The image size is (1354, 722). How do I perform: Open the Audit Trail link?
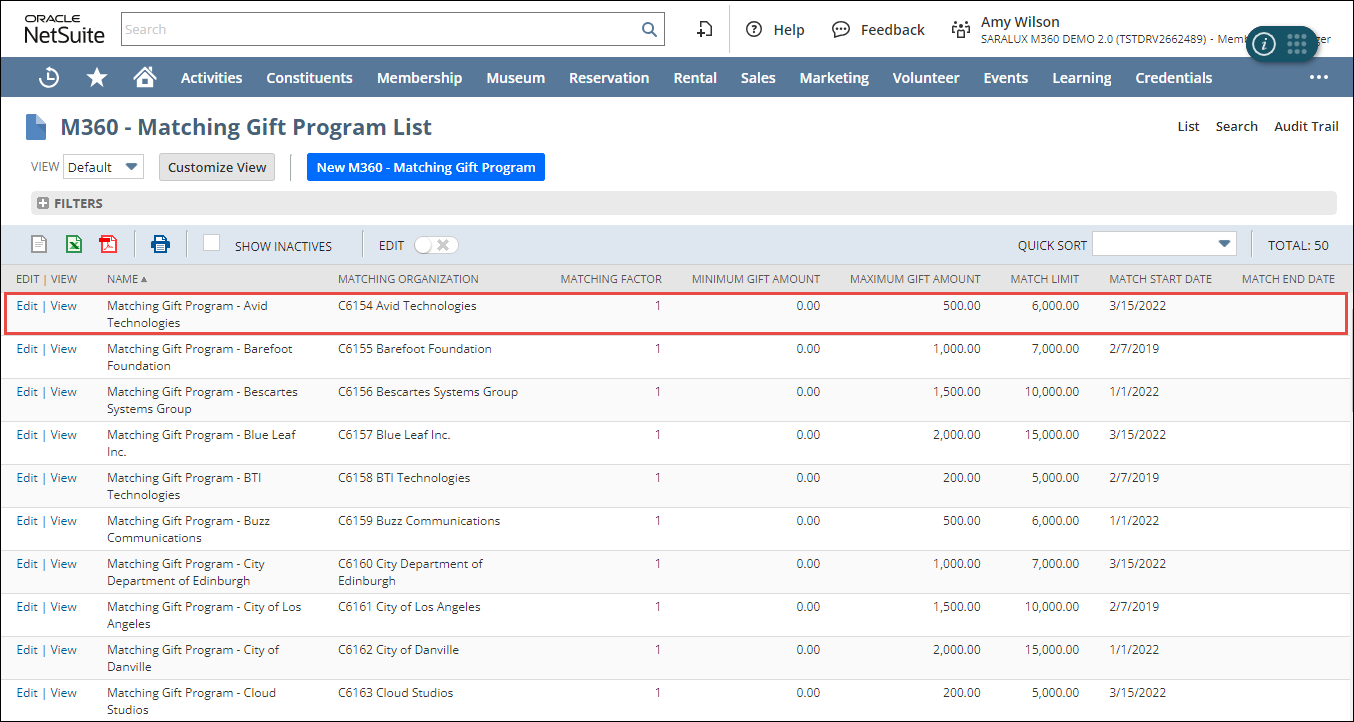point(1305,126)
